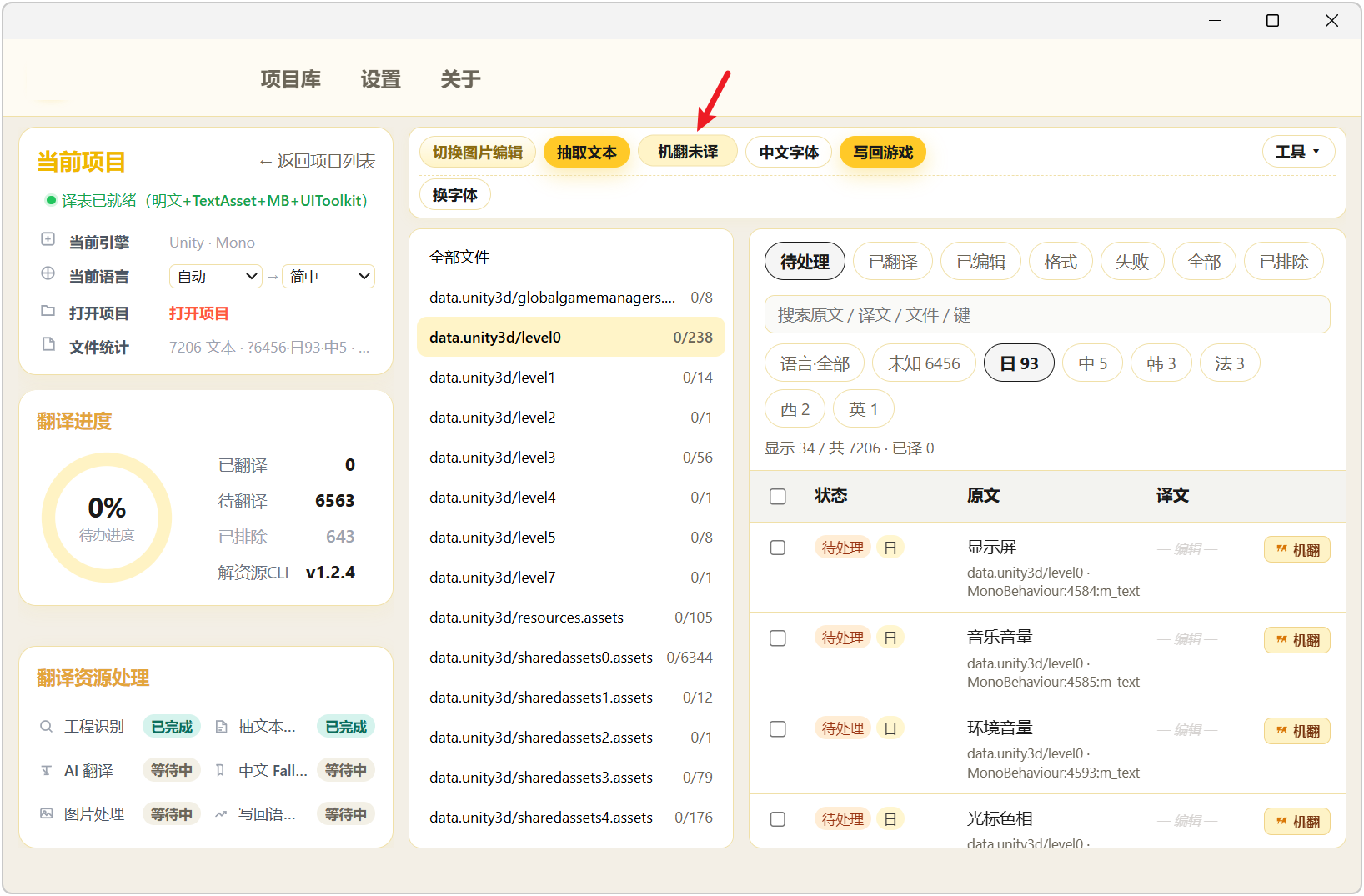Viewport: 1364px width, 896px height.
Task: Click the search icon next to 工程识别
Action: (x=47, y=727)
